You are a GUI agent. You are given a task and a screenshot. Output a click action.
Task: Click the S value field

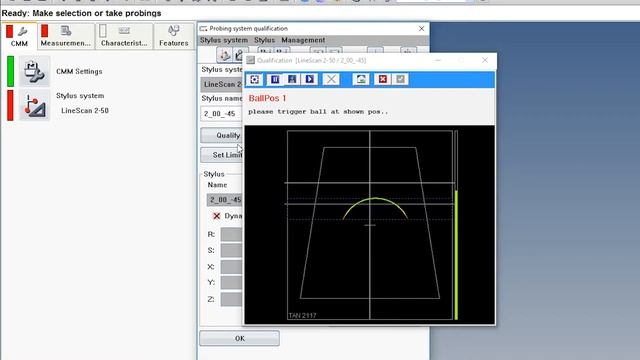point(232,250)
